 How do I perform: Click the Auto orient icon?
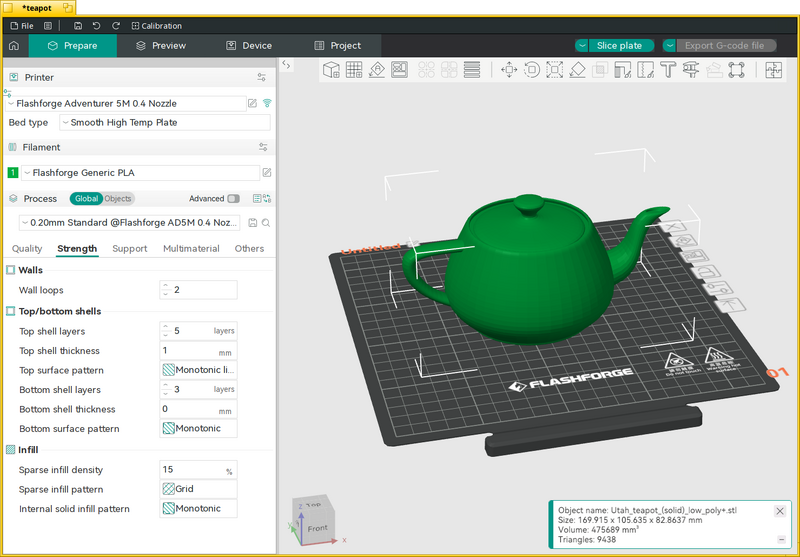point(377,70)
